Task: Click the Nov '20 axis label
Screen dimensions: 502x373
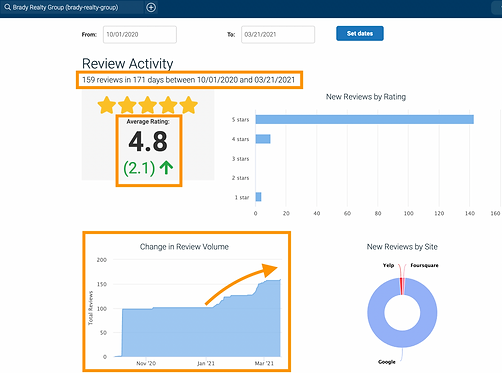Action: coord(146,363)
